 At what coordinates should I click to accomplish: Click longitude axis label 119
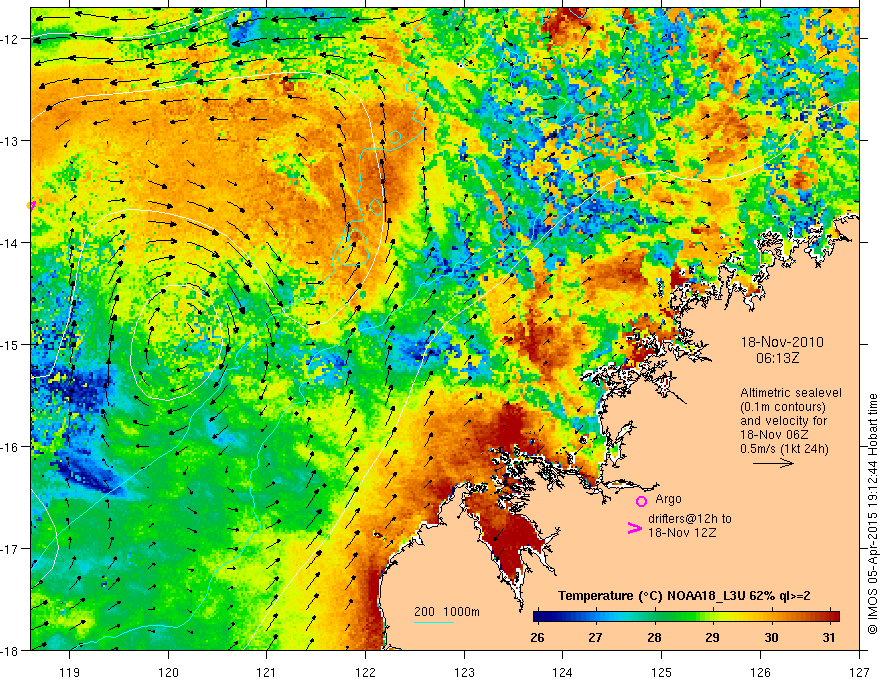click(x=70, y=672)
